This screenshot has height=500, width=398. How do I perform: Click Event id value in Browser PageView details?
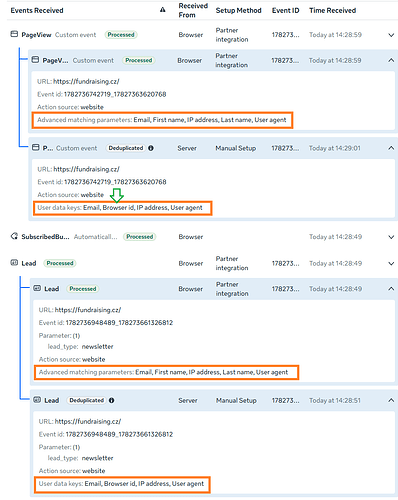coord(115,94)
